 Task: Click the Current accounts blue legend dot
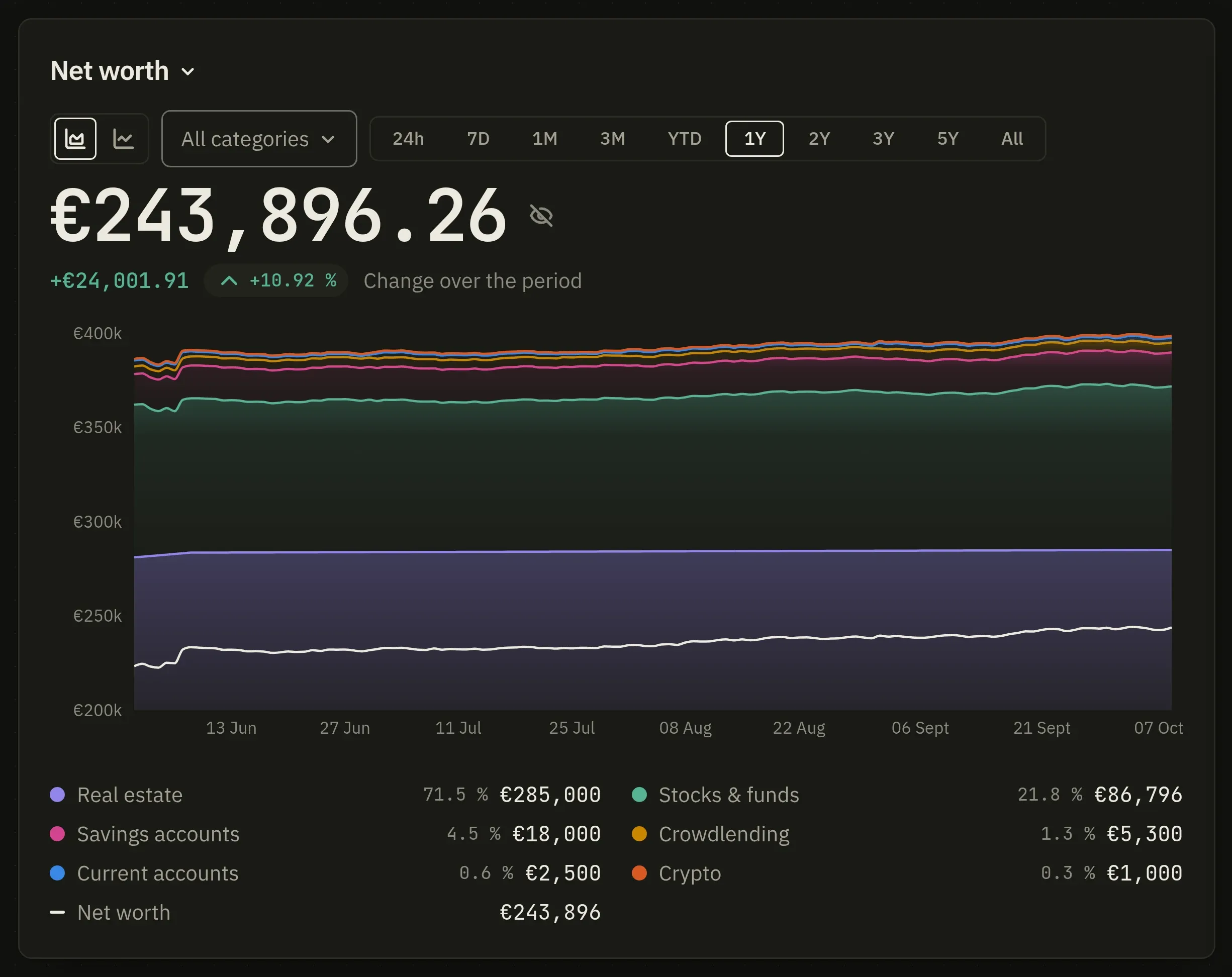pyautogui.click(x=57, y=873)
